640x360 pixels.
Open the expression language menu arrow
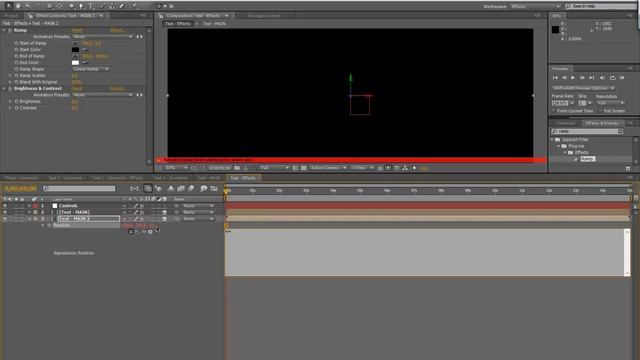(x=150, y=232)
